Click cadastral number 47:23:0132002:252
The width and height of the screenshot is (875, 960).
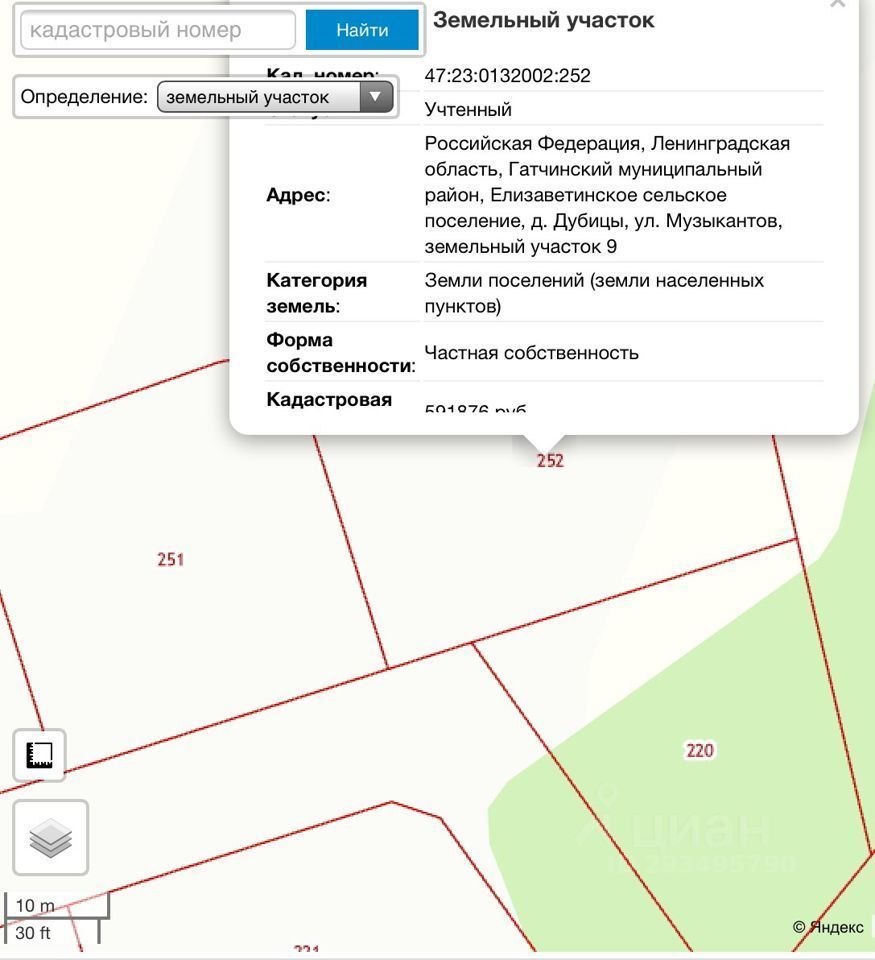(x=508, y=75)
